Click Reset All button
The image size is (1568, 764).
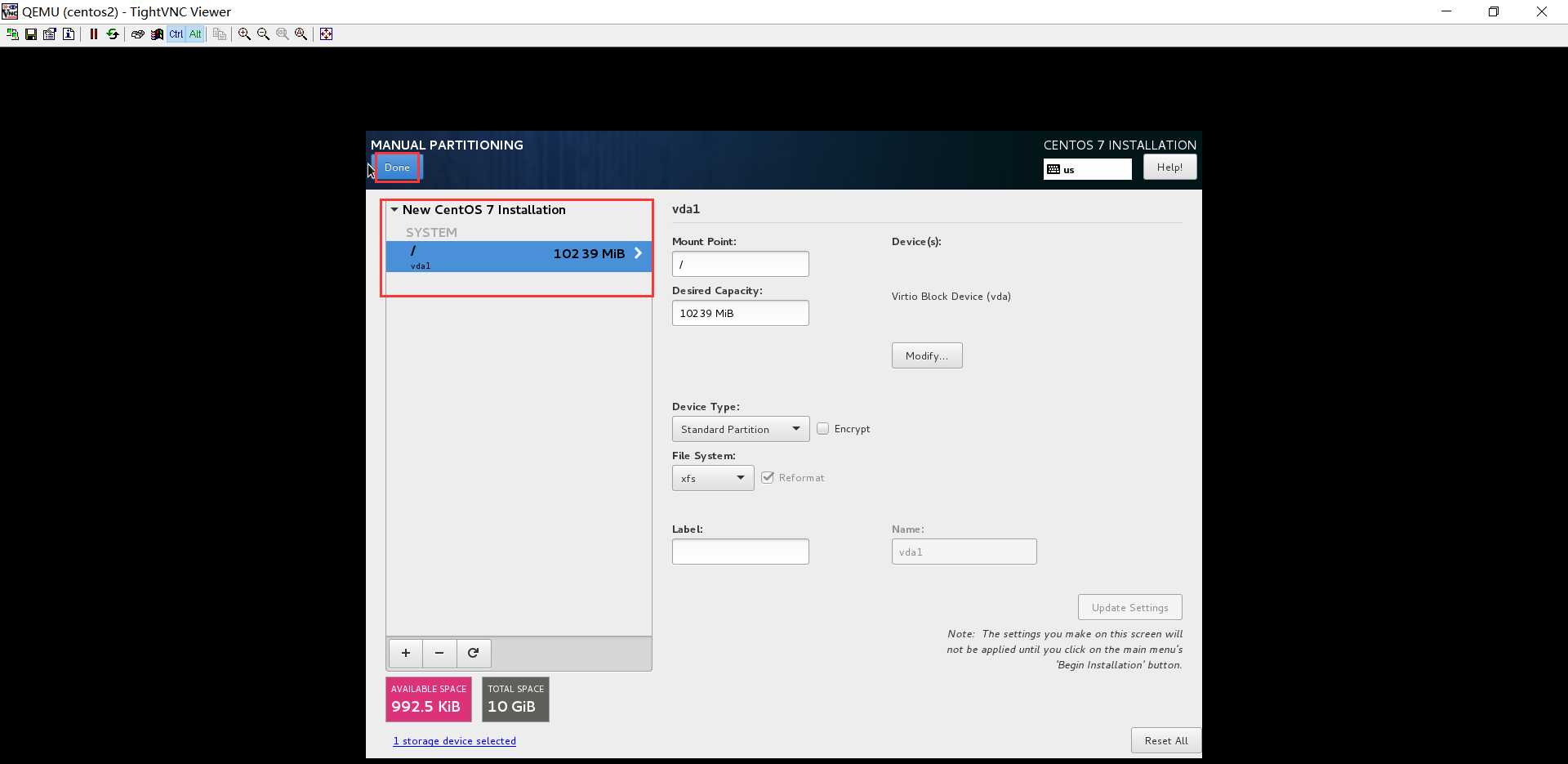1166,740
